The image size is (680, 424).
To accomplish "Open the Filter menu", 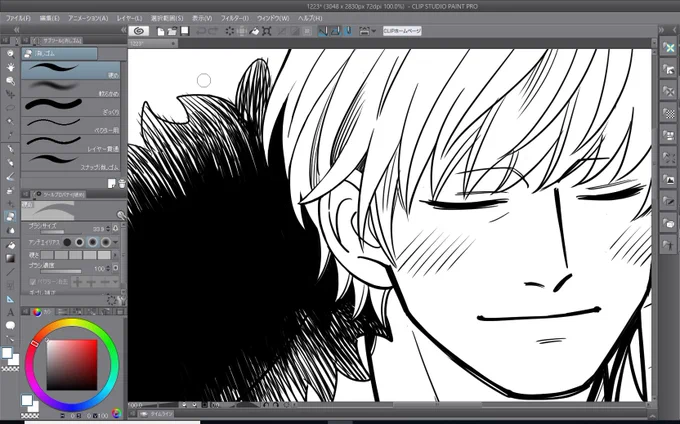I will coord(235,18).
